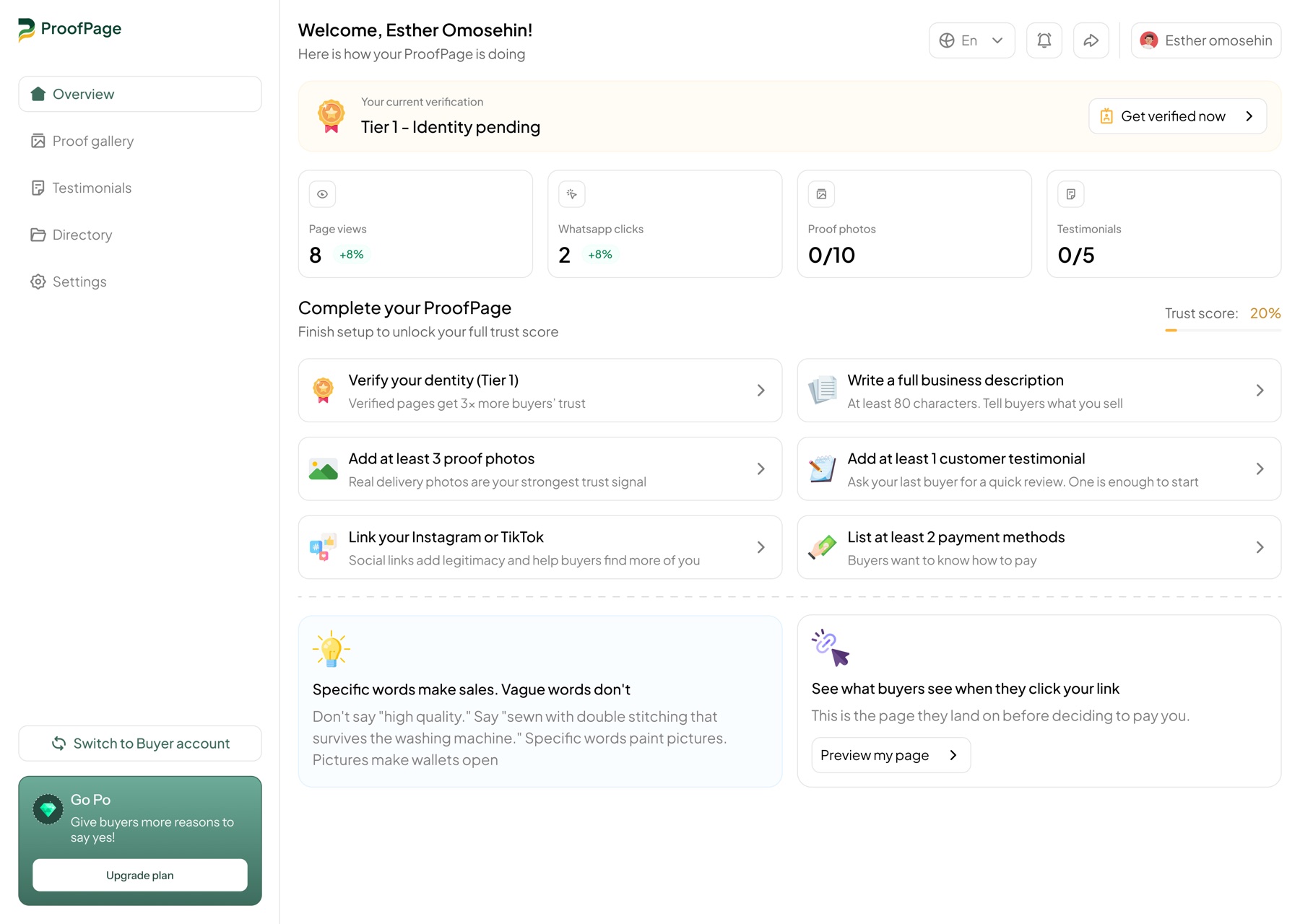
Task: Click the Trust score 20% value
Action: (1265, 313)
